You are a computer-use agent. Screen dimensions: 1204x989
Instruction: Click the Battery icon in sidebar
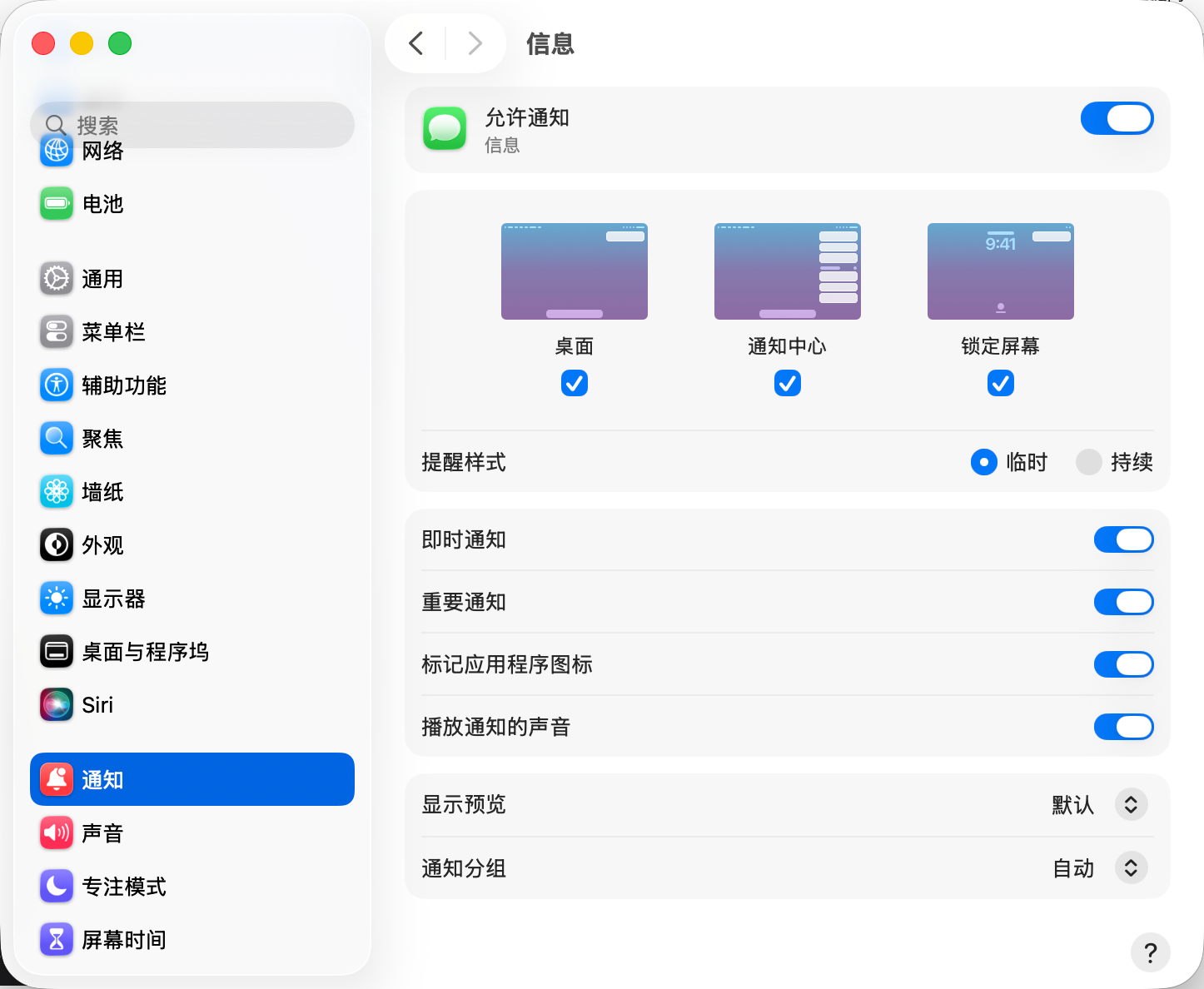57,204
